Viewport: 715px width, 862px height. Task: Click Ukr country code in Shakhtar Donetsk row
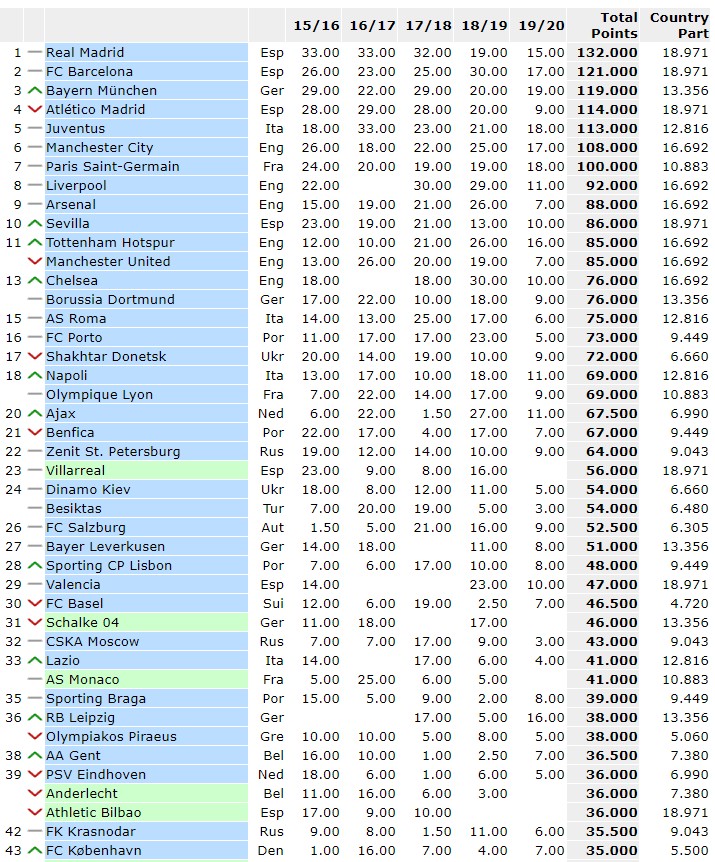click(272, 357)
